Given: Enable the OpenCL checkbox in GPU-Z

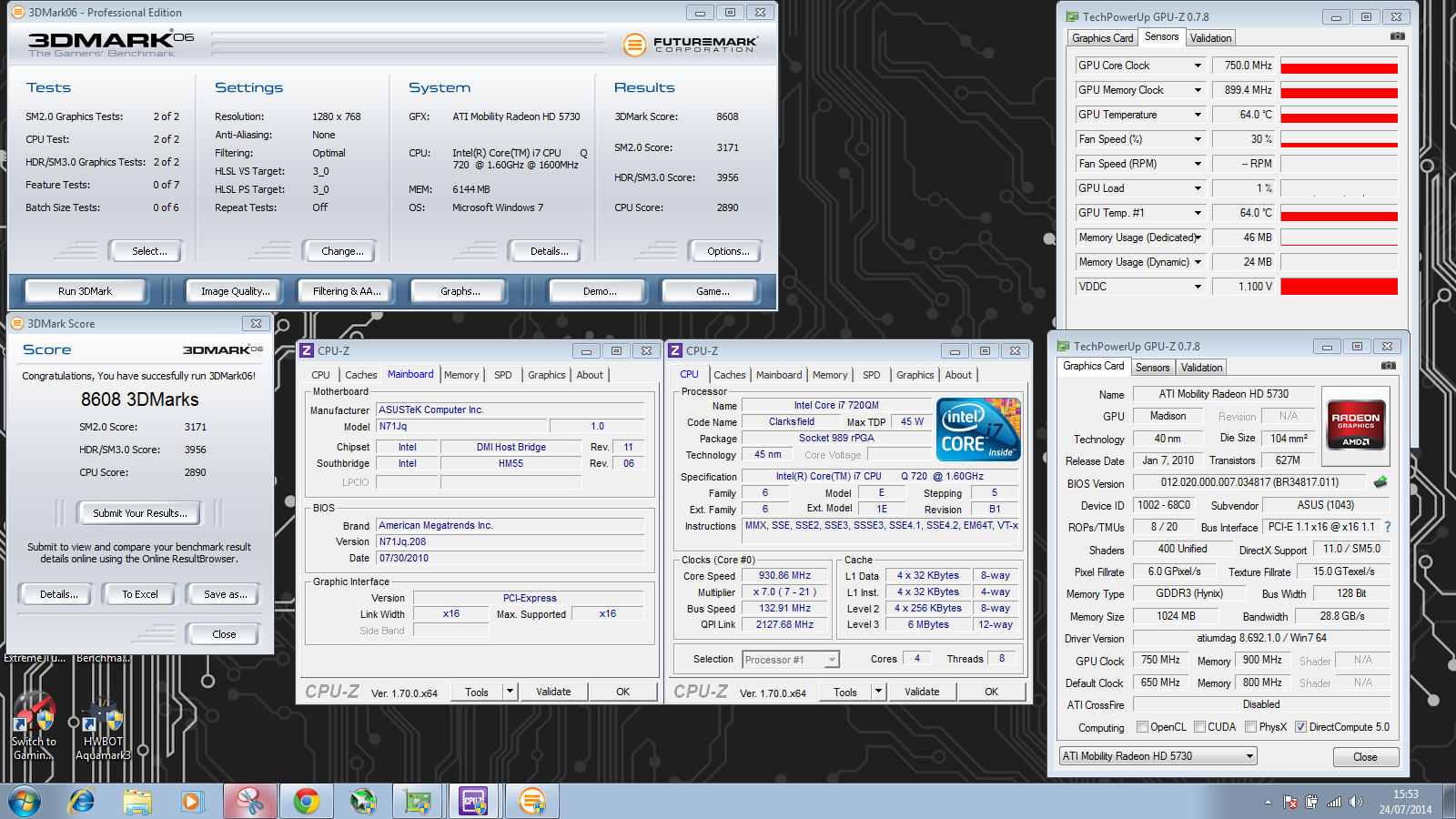Looking at the screenshot, I should 1143,727.
